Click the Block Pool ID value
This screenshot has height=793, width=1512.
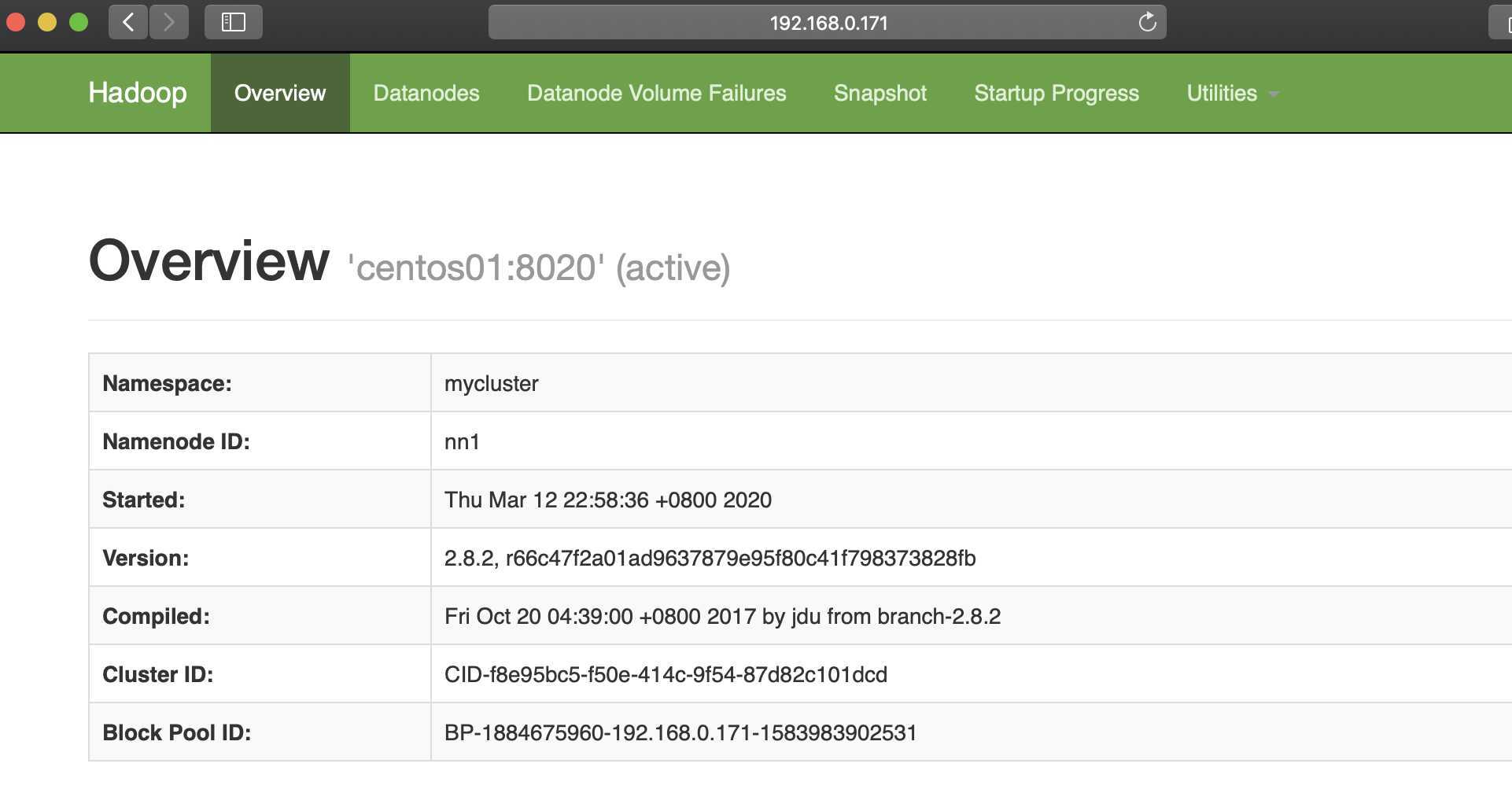[680, 733]
